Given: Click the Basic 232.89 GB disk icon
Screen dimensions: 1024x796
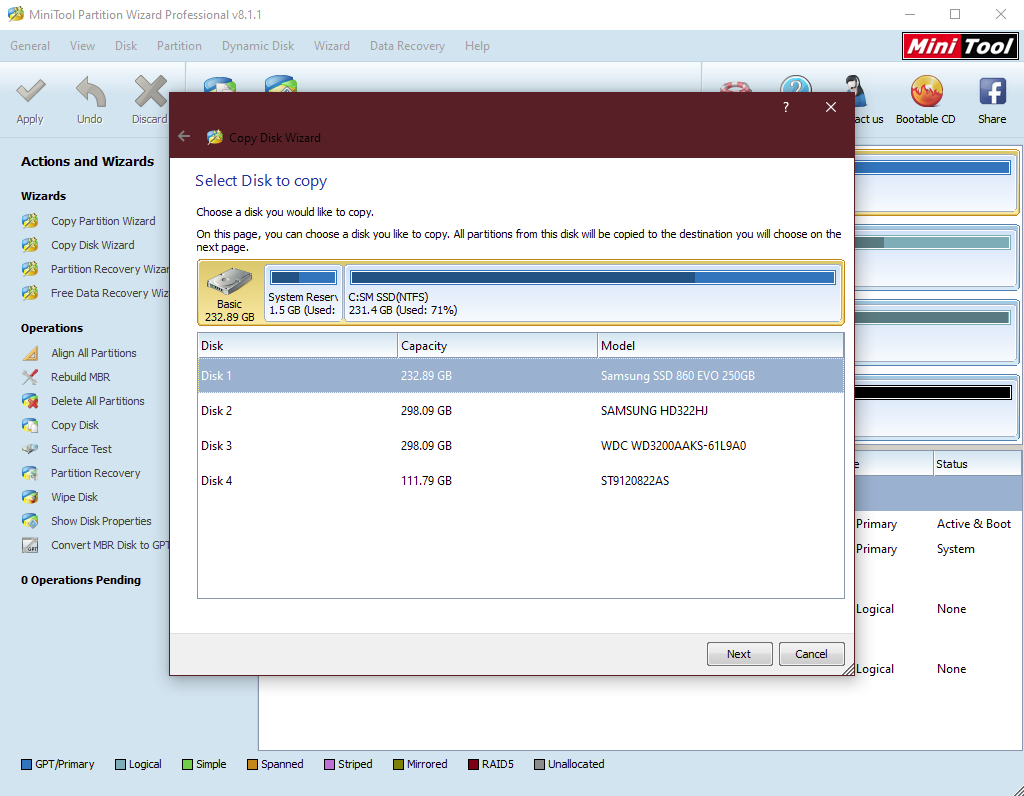Looking at the screenshot, I should (x=230, y=281).
